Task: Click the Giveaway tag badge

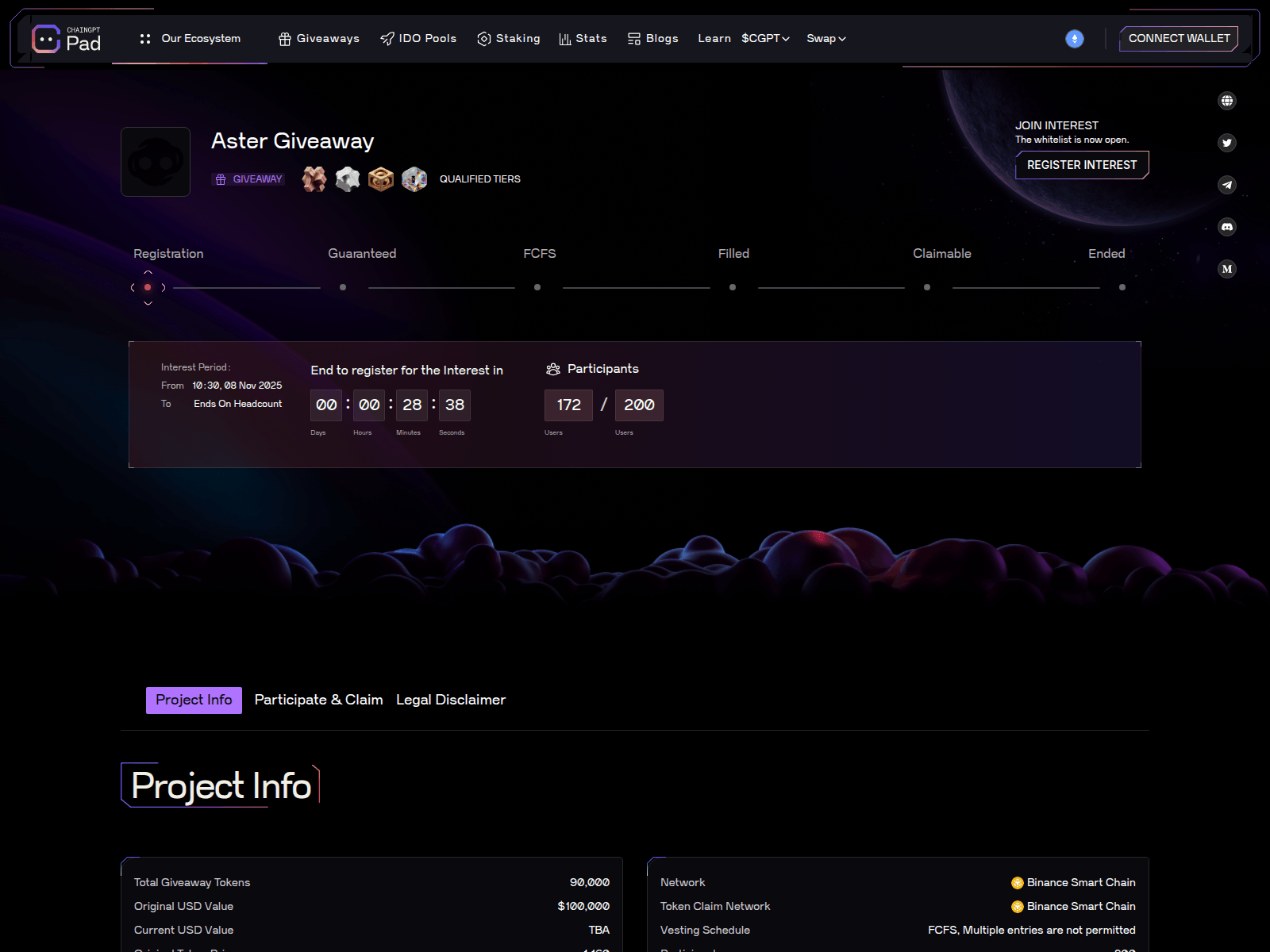Action: coord(248,179)
